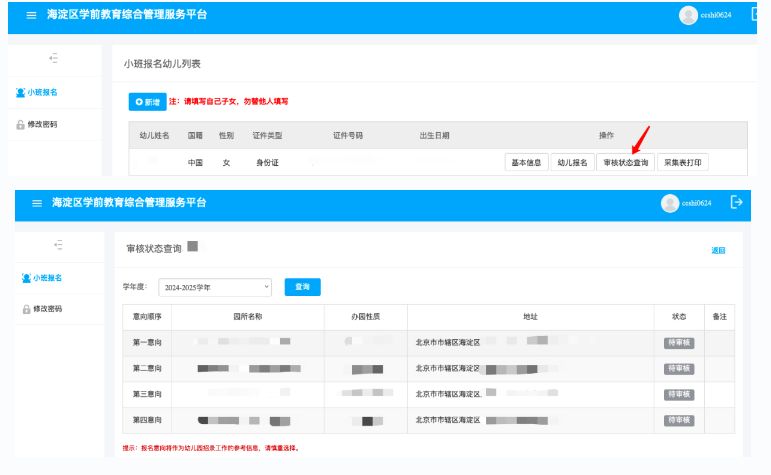The height and width of the screenshot is (475, 771).
Task: Click 审核状态查询 page heading
Action: 154,249
